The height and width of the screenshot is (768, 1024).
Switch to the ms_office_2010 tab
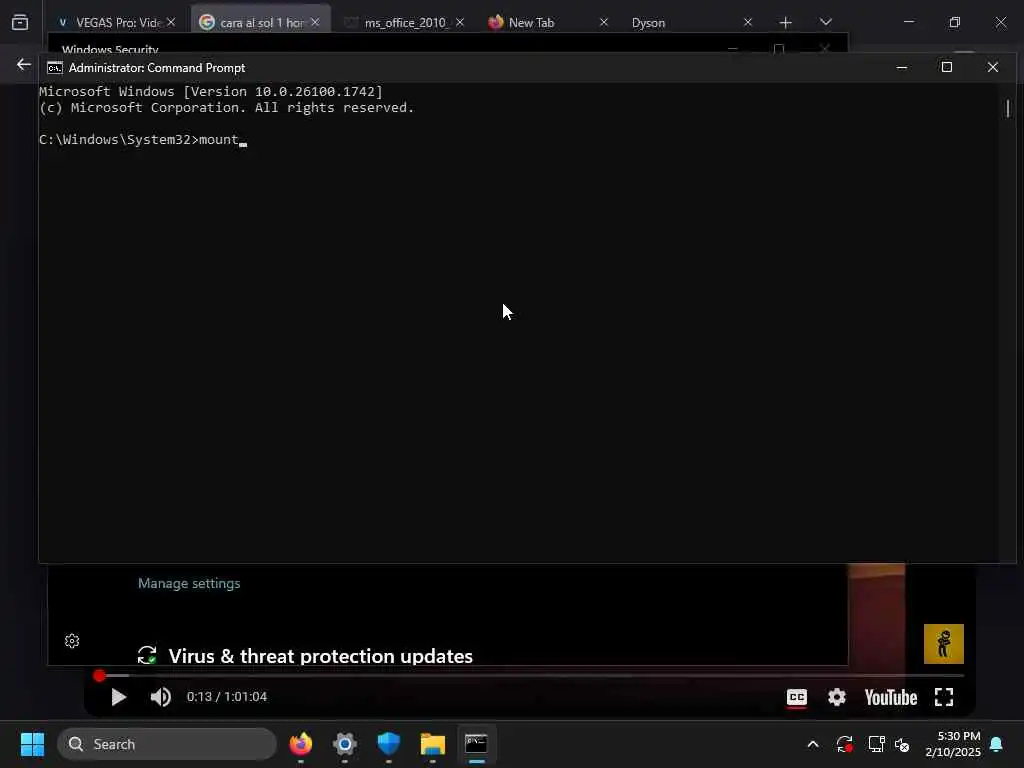click(x=404, y=22)
